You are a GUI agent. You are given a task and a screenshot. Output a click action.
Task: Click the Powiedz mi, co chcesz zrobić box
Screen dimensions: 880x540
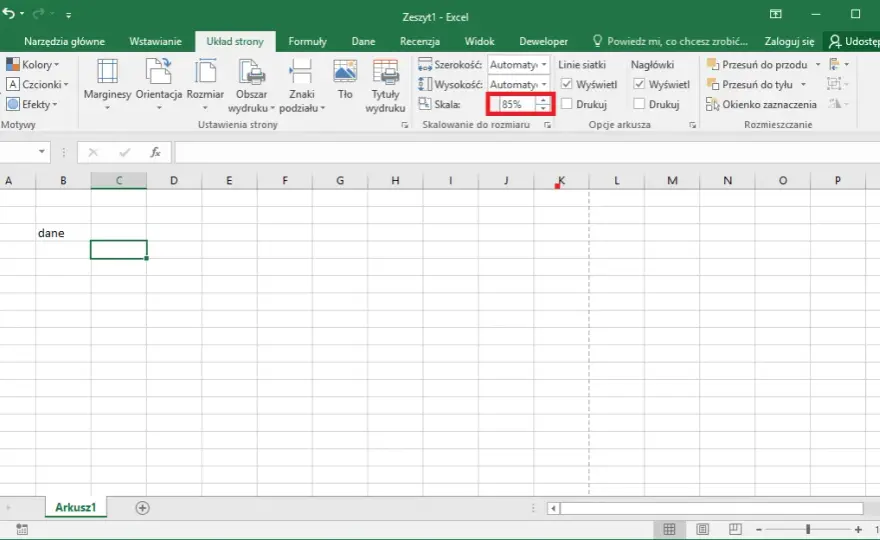[x=671, y=42]
